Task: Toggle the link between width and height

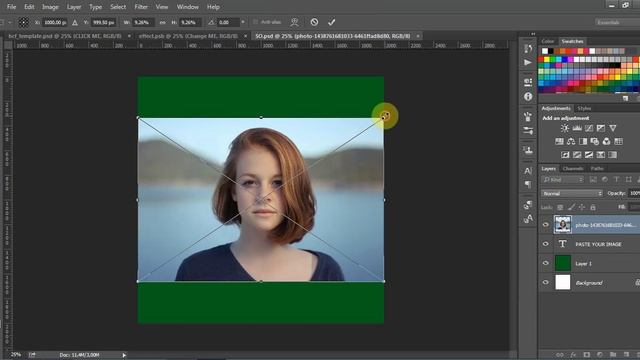Action: coord(162,22)
